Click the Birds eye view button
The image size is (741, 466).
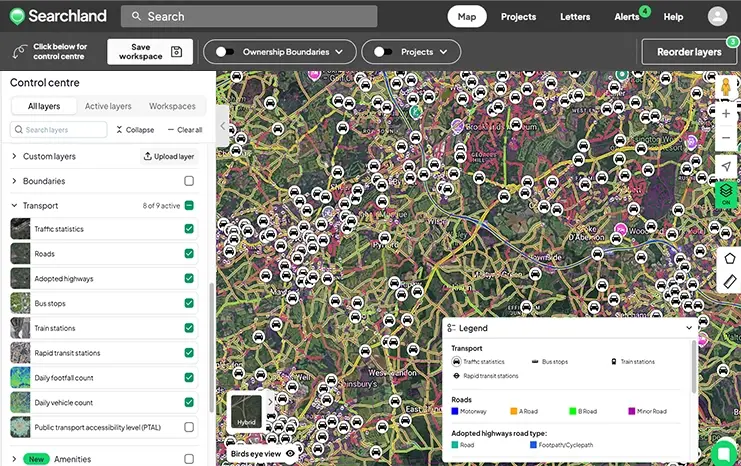263,453
